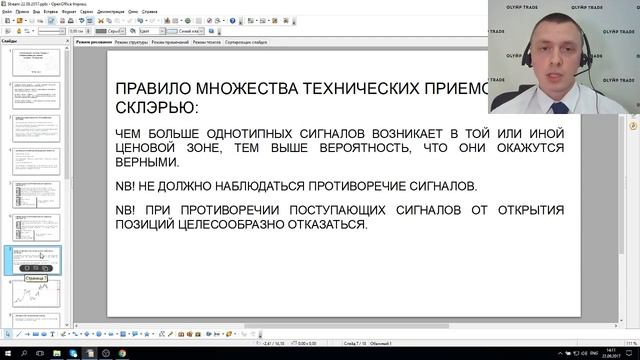Image resolution: width=640 pixels, height=360 pixels.
Task: Click the horizontal scrollbar below the slide
Action: click(346, 326)
